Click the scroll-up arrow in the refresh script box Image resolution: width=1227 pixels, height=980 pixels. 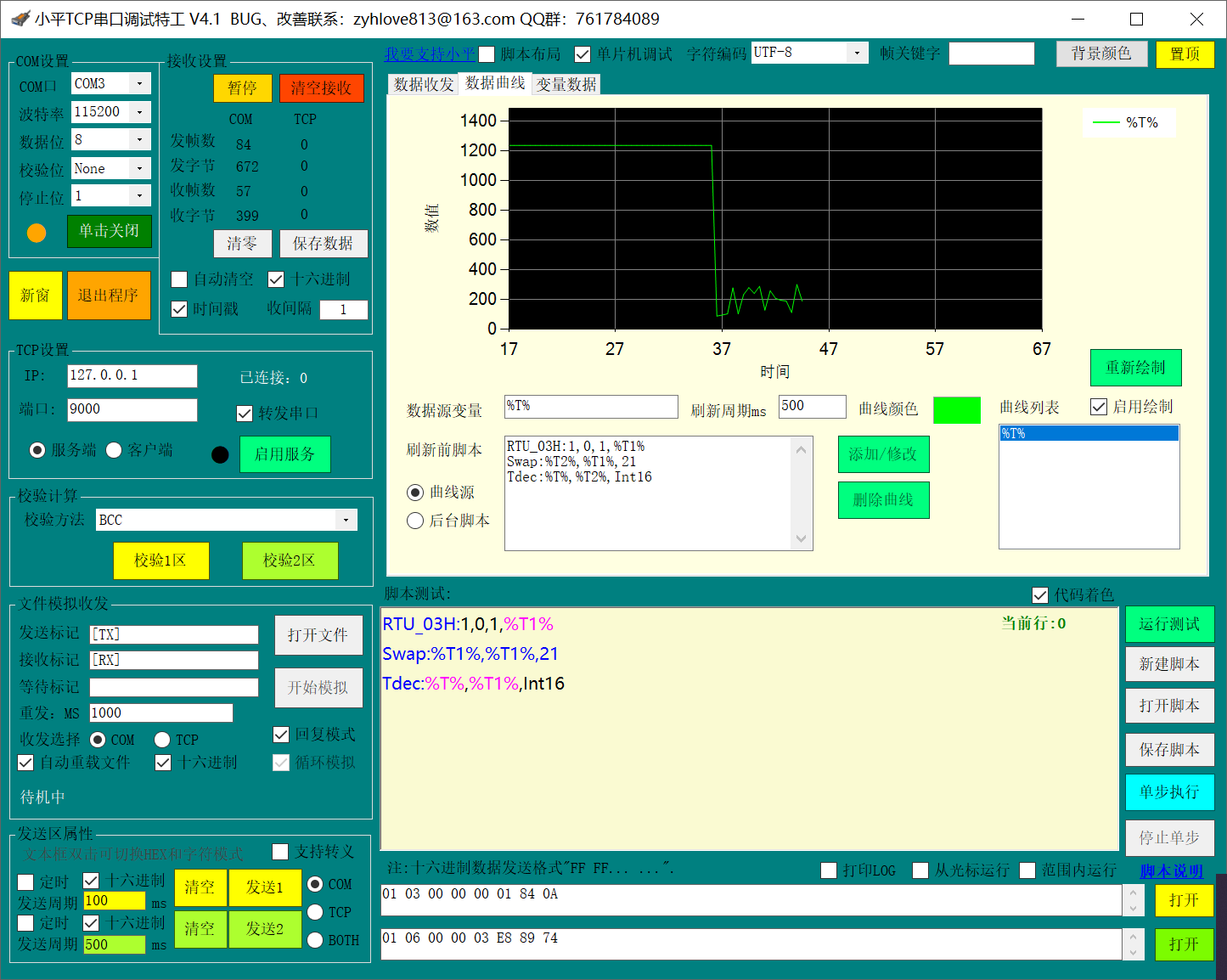801,449
